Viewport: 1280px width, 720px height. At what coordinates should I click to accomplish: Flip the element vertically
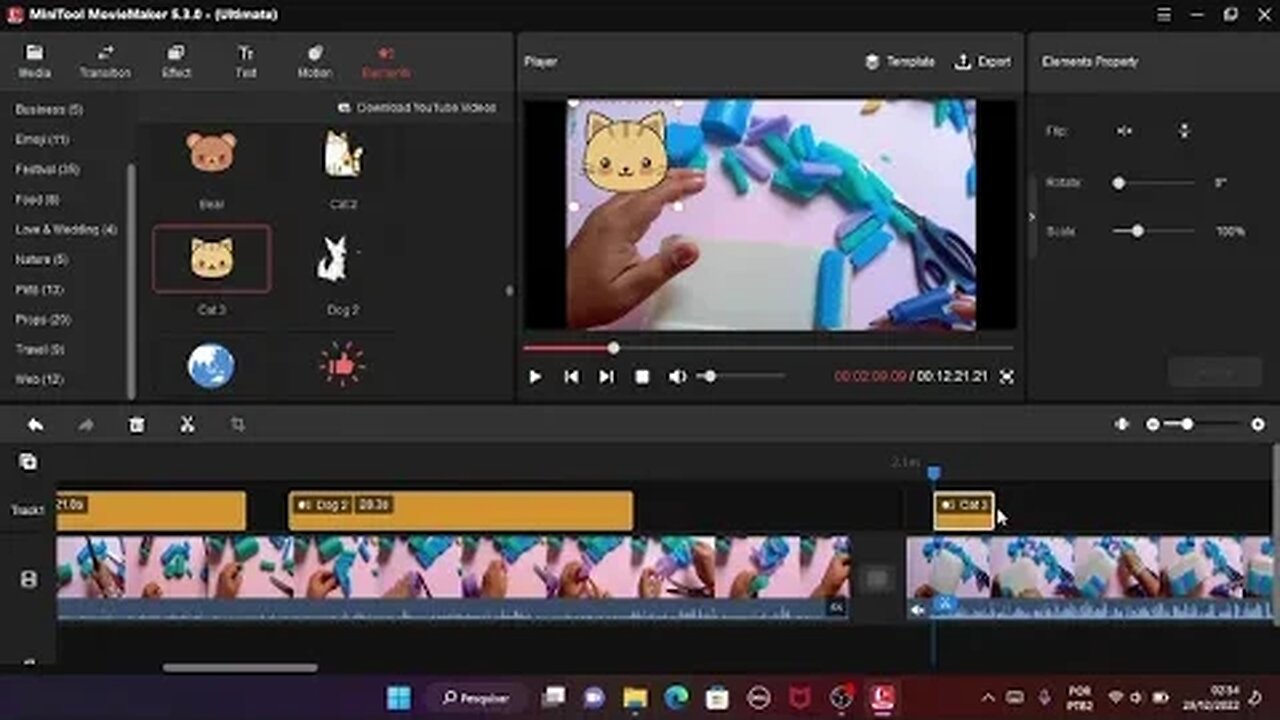pyautogui.click(x=1184, y=131)
